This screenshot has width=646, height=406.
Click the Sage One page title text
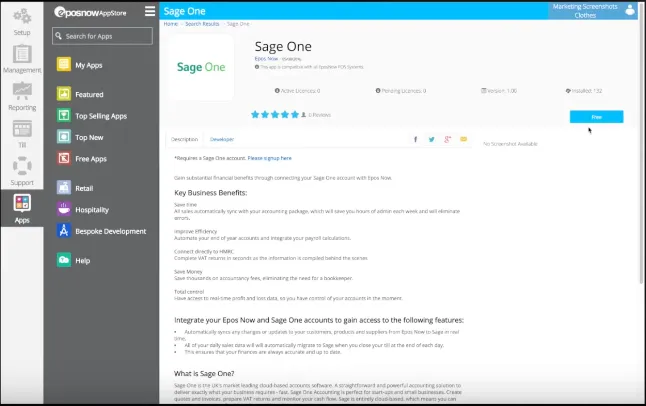pos(283,47)
